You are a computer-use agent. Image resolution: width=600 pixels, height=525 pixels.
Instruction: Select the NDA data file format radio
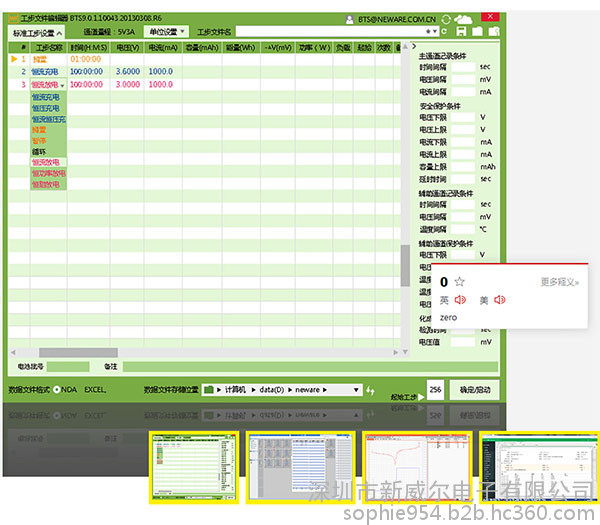[56, 388]
